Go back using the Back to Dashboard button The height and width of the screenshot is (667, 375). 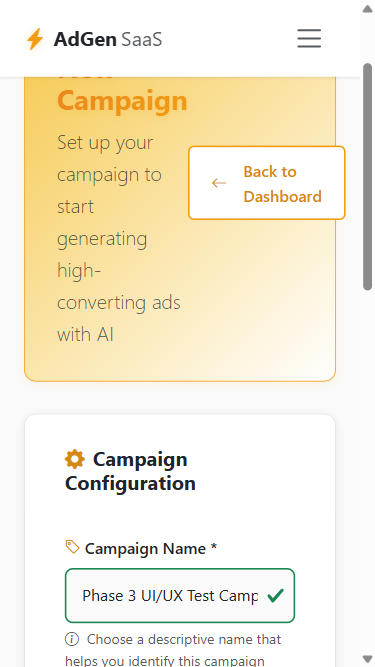tap(267, 183)
